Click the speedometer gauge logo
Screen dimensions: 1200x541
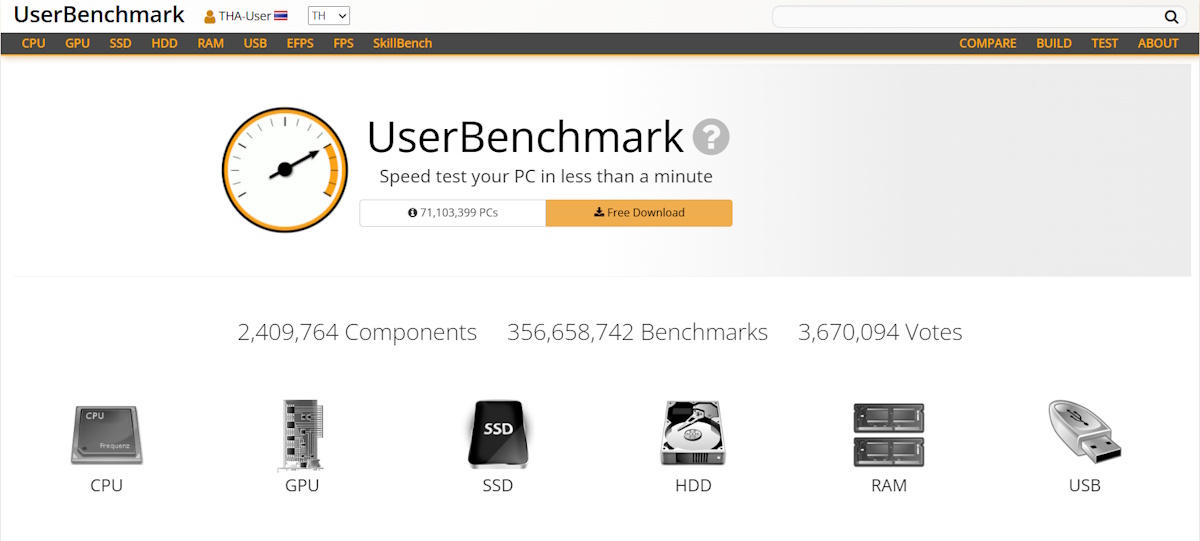pyautogui.click(x=284, y=169)
